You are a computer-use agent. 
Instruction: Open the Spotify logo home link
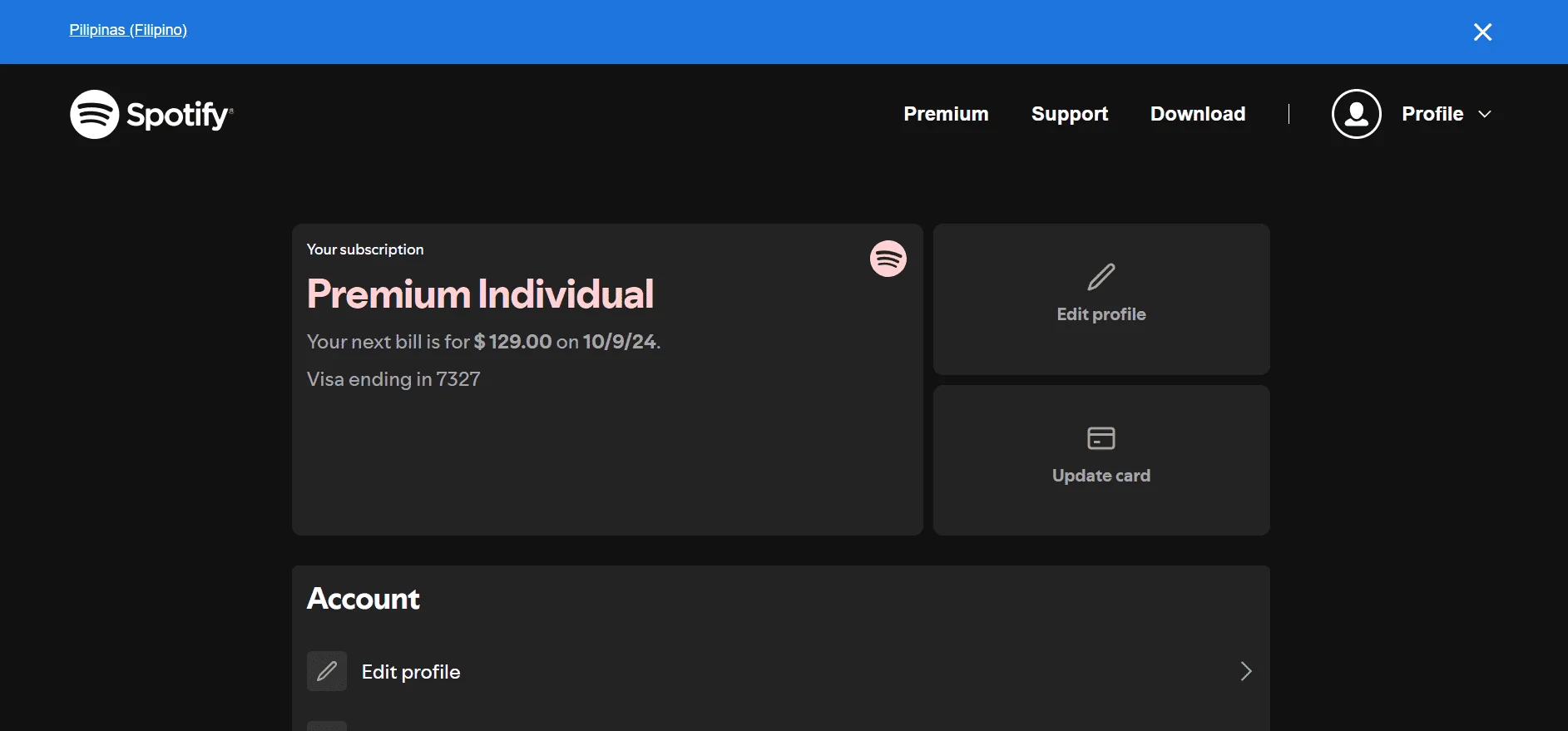coord(151,114)
